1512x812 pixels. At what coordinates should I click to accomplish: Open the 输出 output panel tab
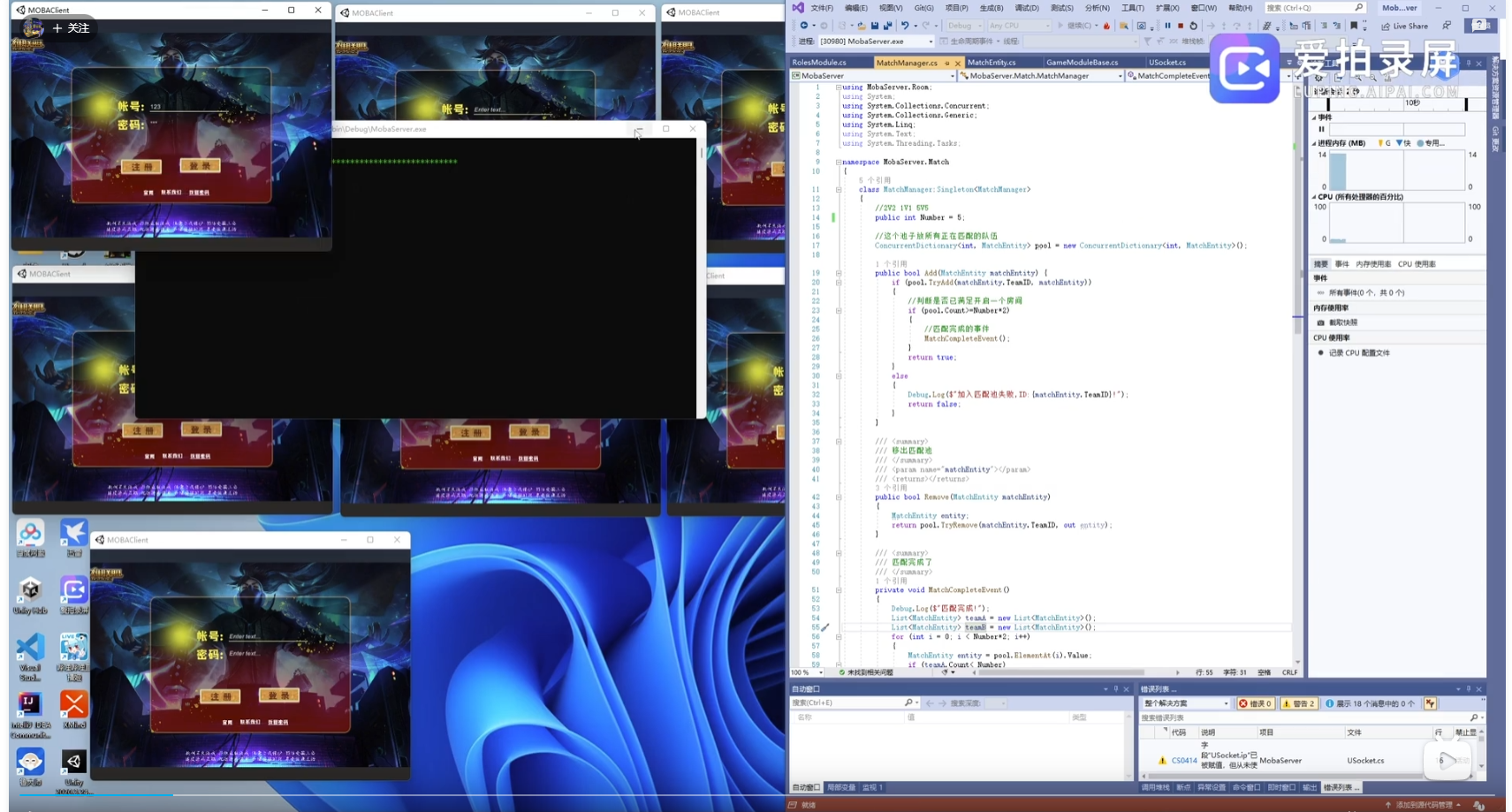pos(1310,787)
